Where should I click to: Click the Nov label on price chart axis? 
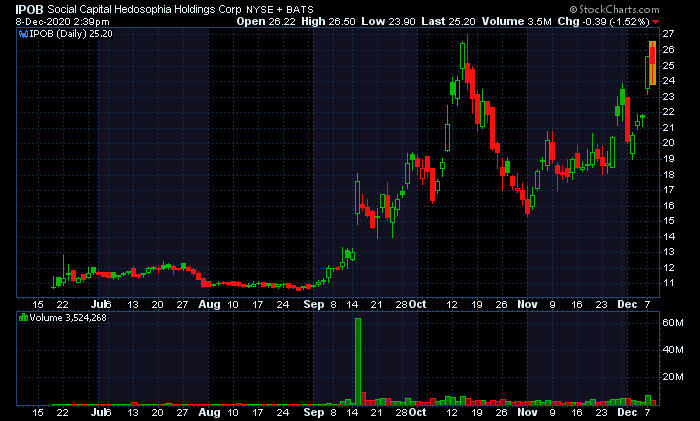click(527, 304)
